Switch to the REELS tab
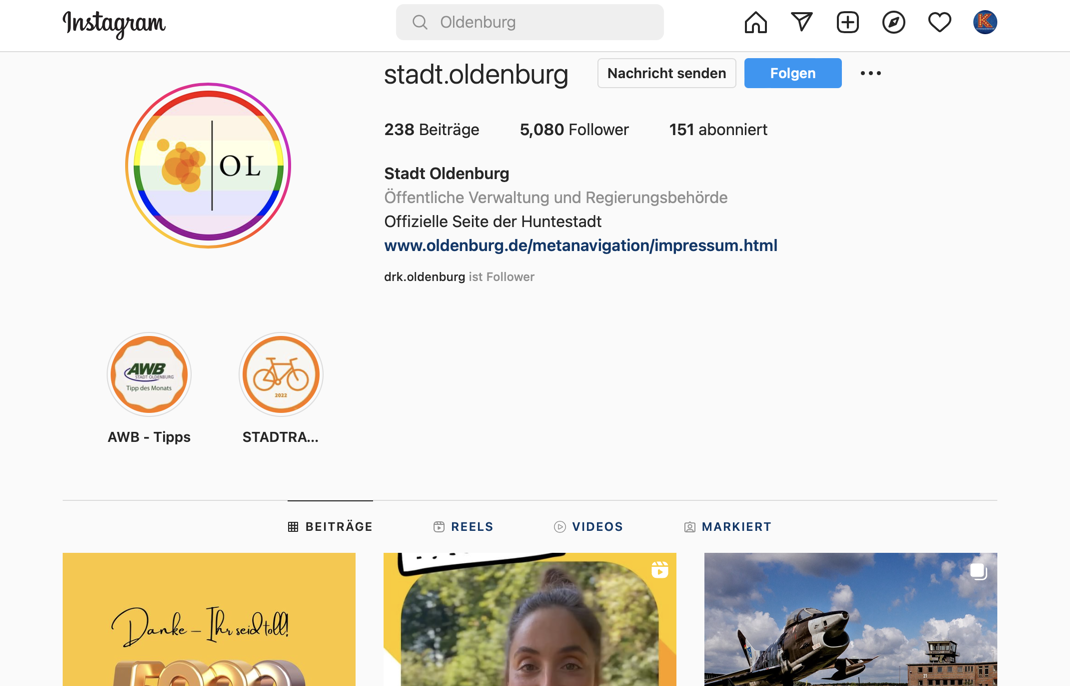The image size is (1070, 686). click(463, 527)
